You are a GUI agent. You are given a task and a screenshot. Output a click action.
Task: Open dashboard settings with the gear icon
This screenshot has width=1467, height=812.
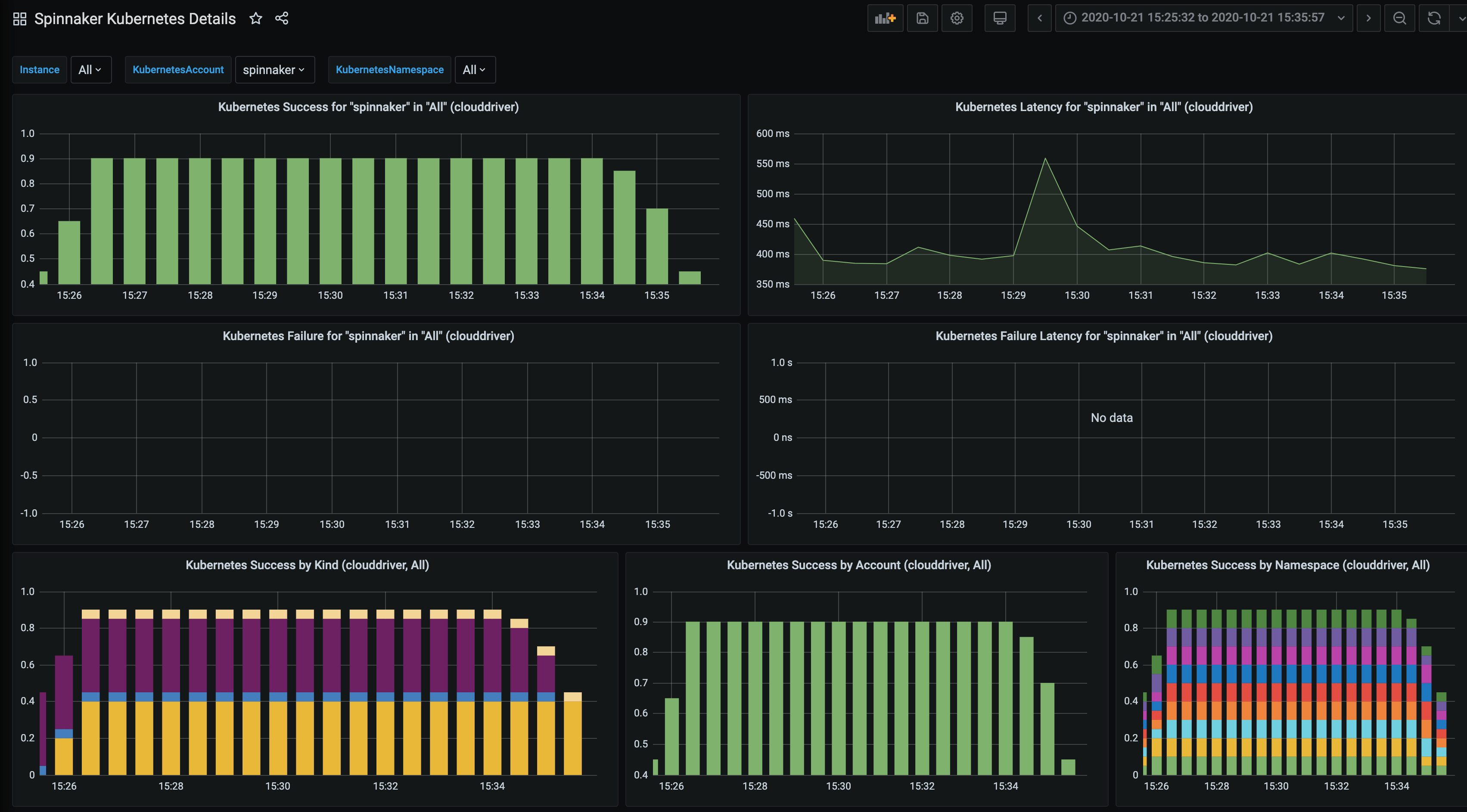957,18
